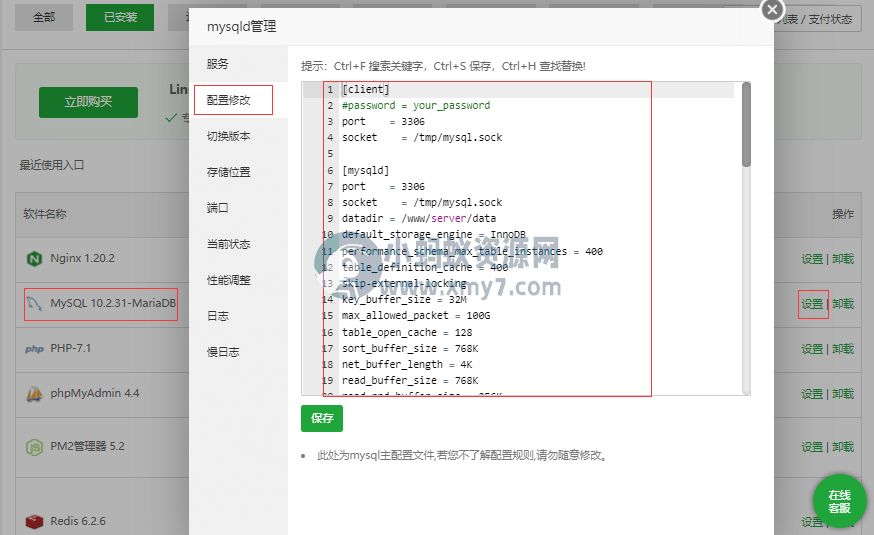The width and height of the screenshot is (874, 535).
Task: Click 卸载 for phpMyAdmin 4.4
Action: 843,395
